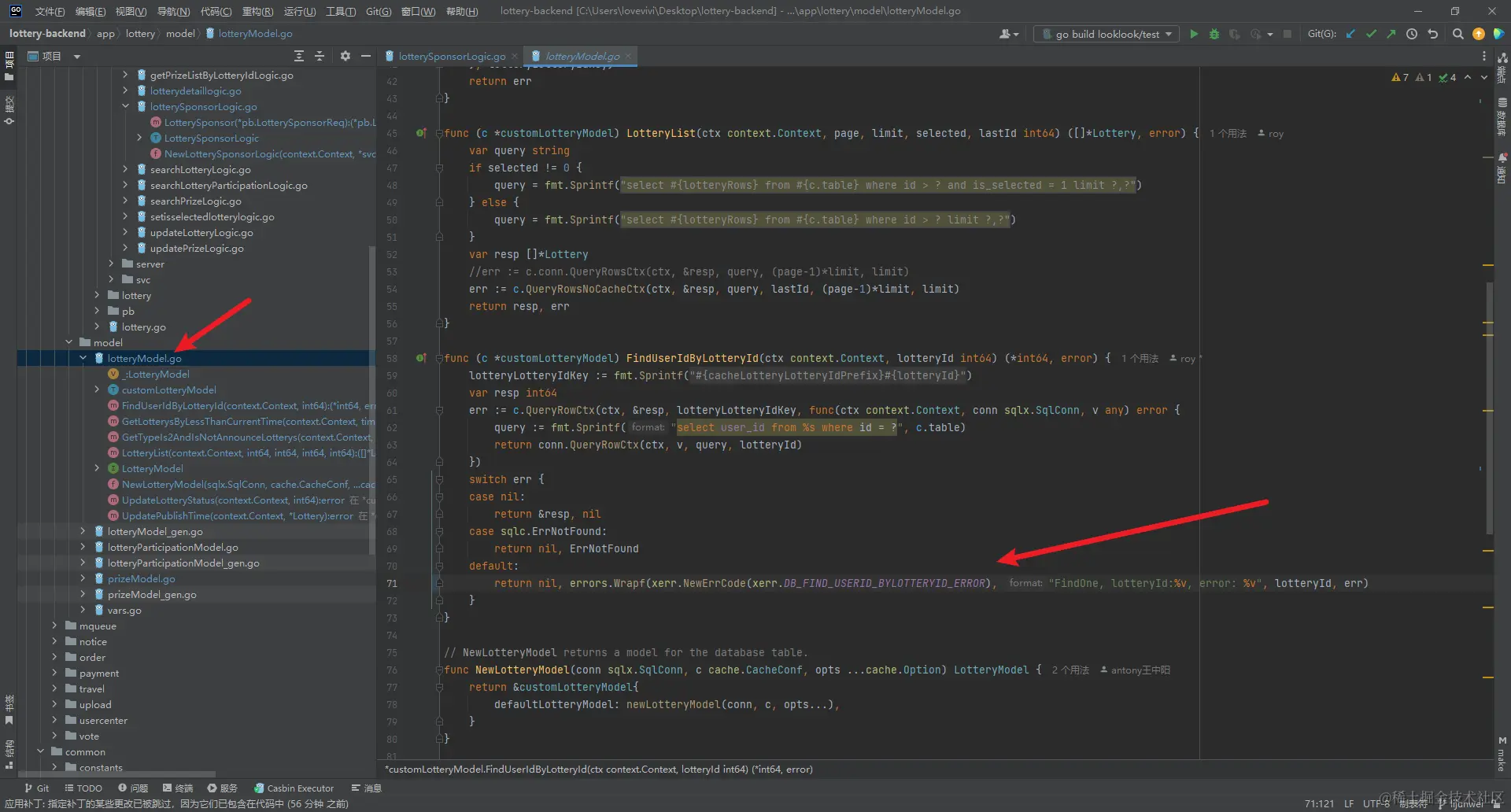Show Git history clock icon
This screenshot has height=812, width=1511.
click(1412, 34)
